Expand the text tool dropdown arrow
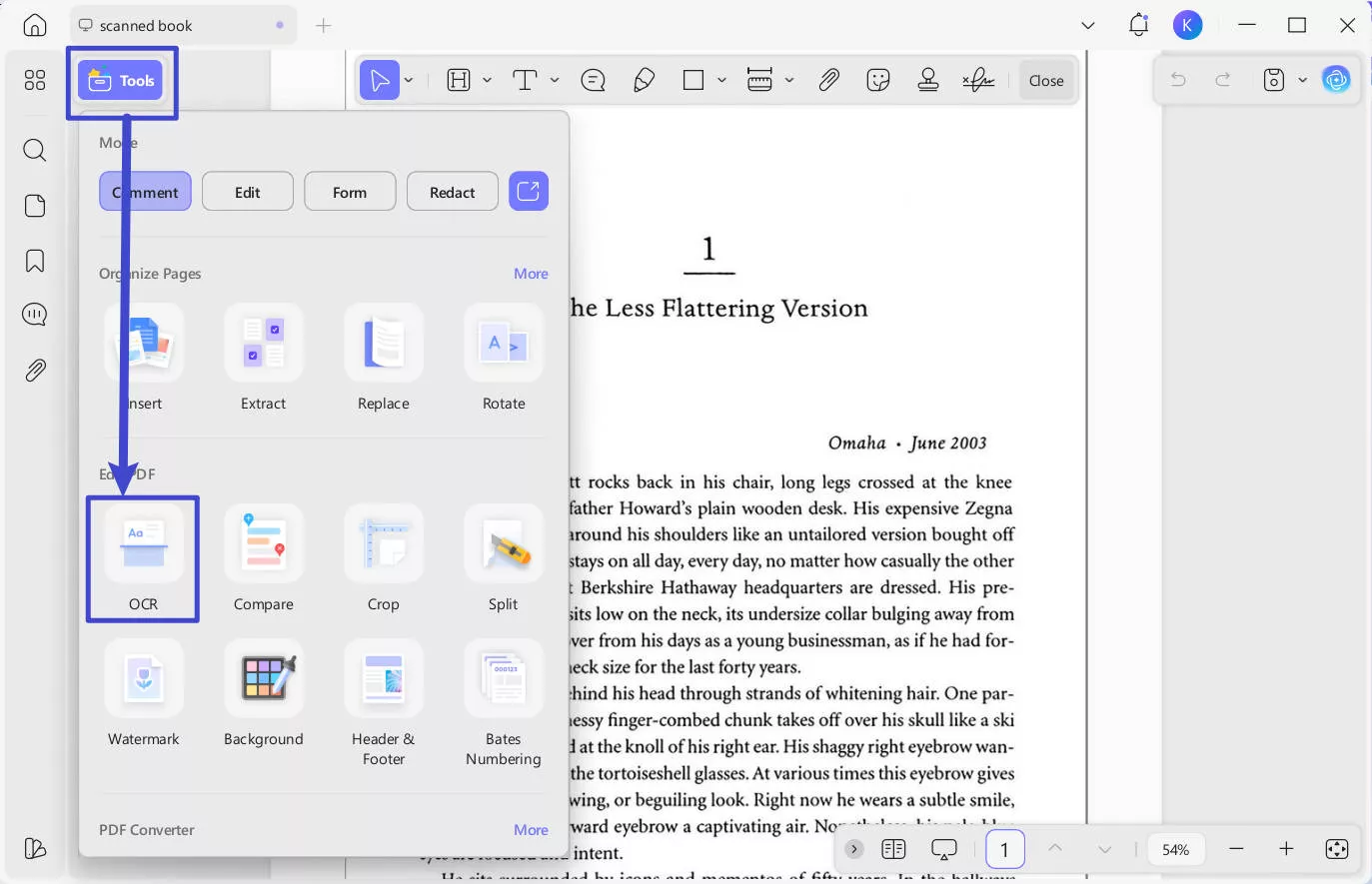 555,80
